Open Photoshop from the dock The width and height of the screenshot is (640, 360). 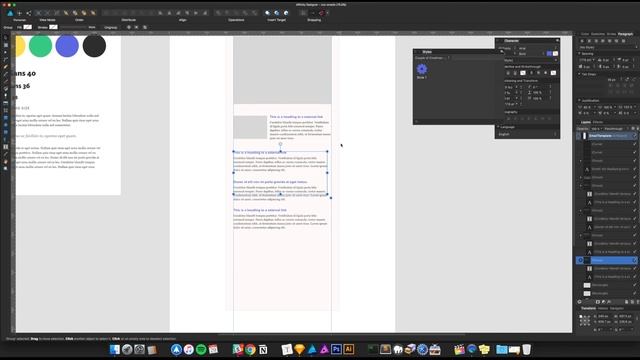(x=336, y=349)
